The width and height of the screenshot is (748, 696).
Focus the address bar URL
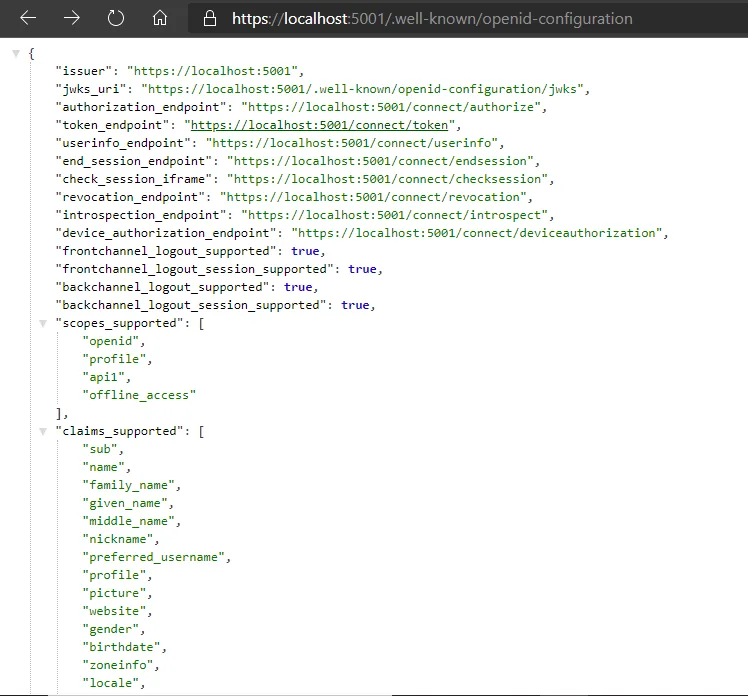(432, 19)
